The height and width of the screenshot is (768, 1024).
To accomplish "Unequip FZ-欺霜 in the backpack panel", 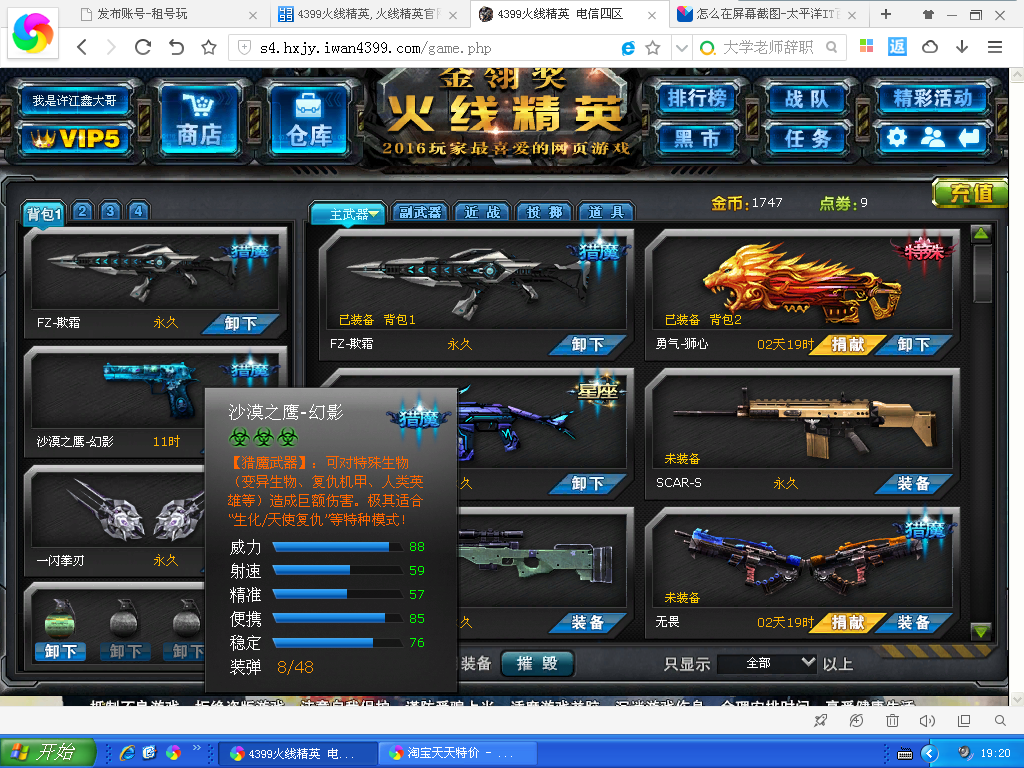I will (x=241, y=323).
